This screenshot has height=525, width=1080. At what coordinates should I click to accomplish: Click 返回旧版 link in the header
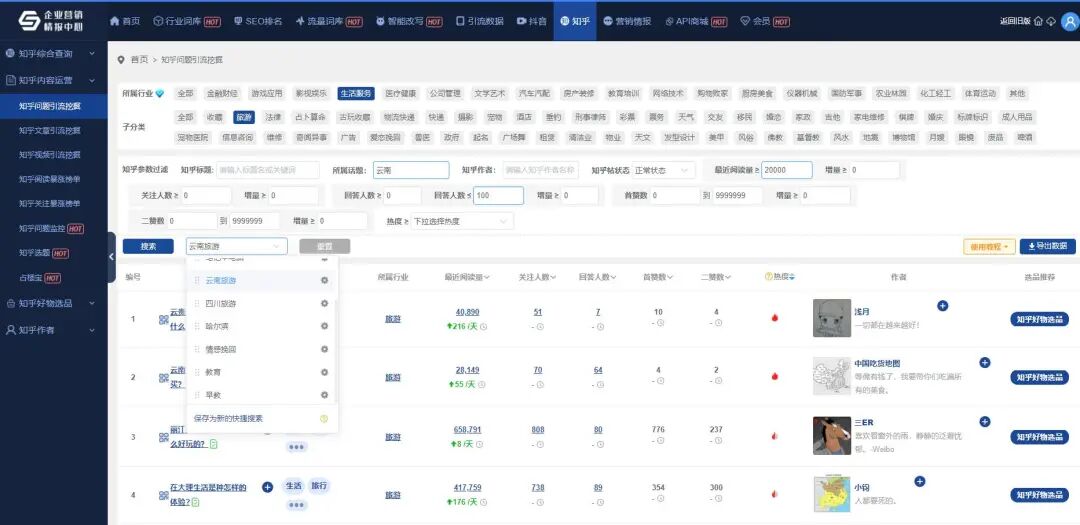[1015, 21]
